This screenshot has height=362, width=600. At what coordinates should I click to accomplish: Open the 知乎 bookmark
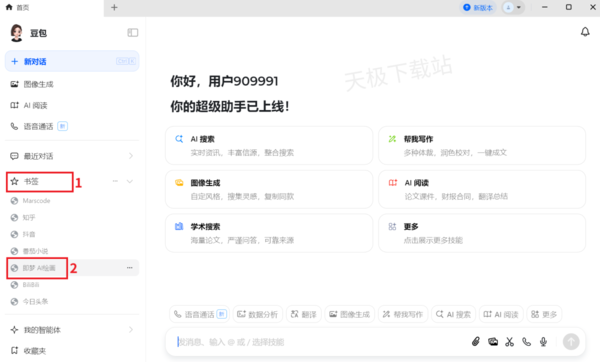[72, 217]
